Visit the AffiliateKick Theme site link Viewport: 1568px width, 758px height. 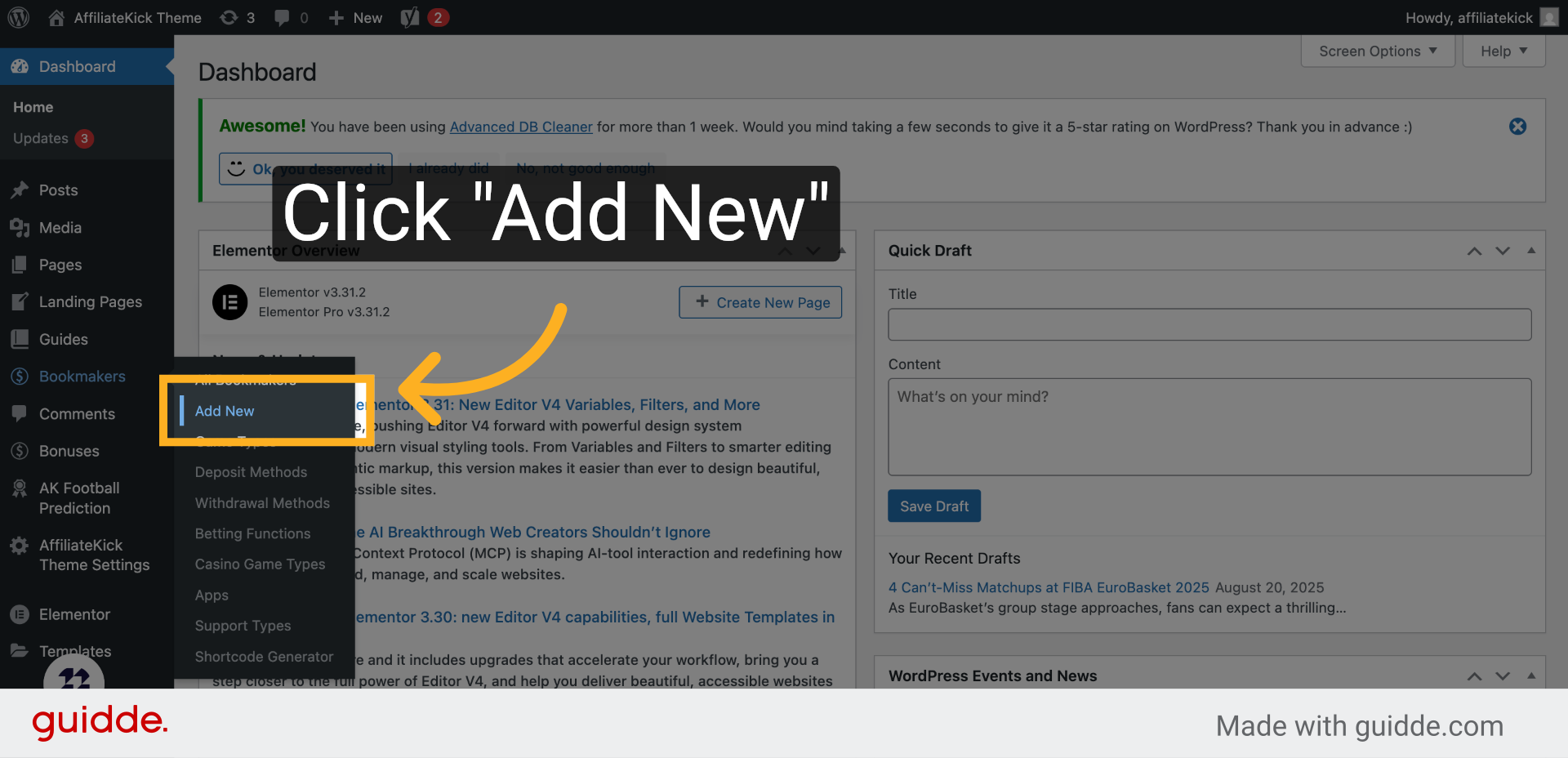125,17
